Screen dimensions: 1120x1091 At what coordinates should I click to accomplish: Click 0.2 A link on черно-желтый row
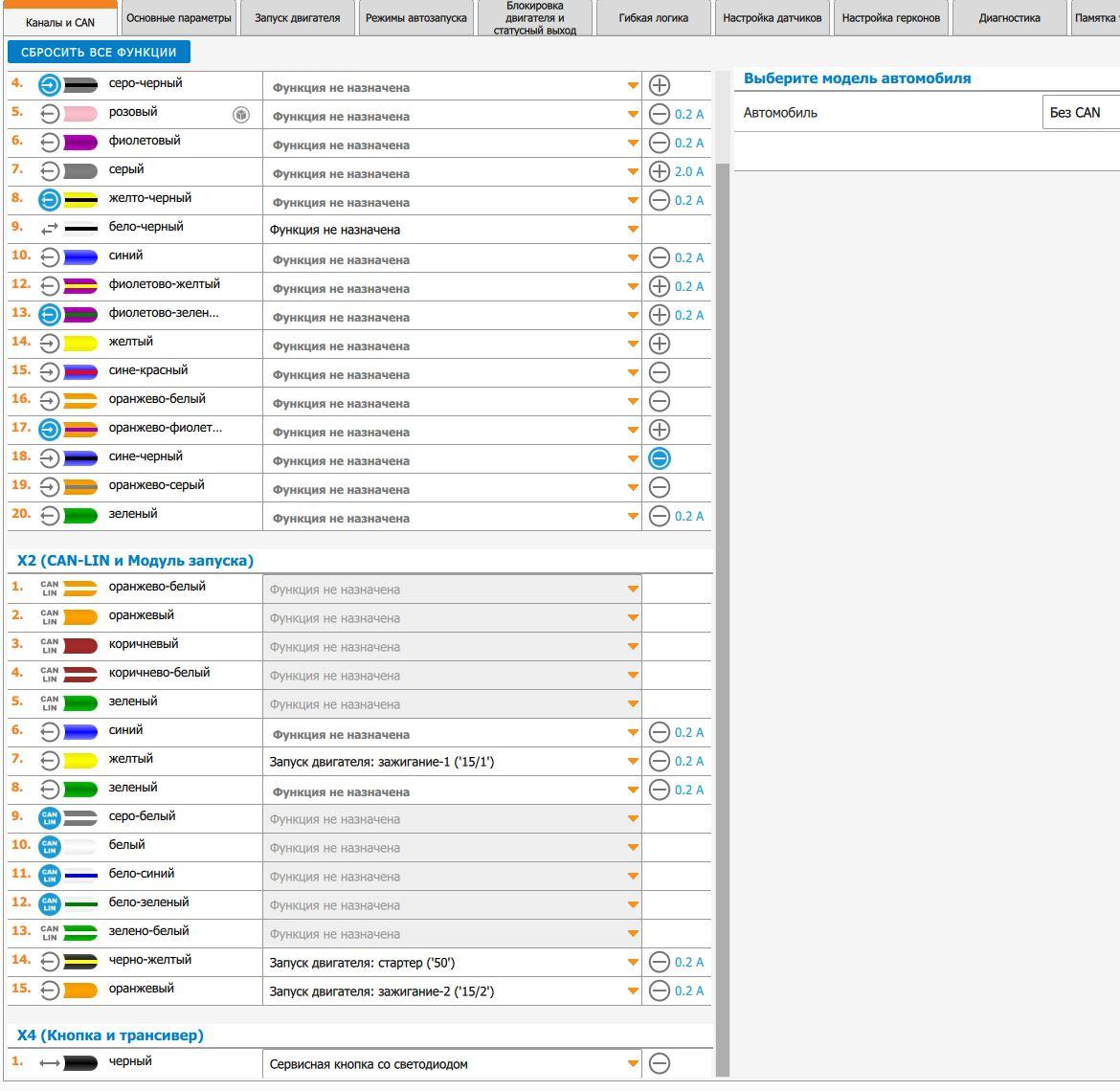click(689, 962)
